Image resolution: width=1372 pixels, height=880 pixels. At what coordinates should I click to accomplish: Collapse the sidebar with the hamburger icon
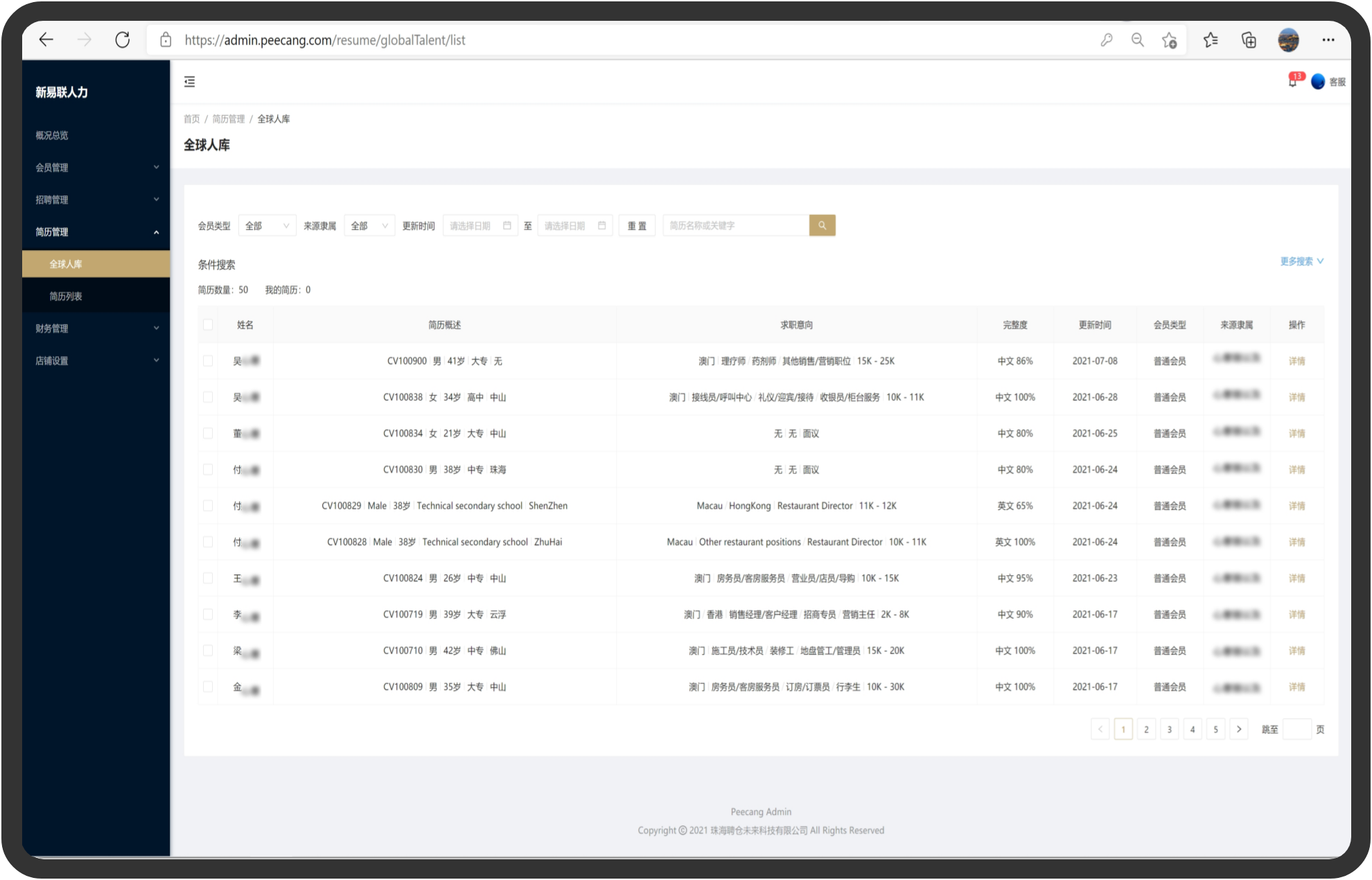tap(189, 82)
